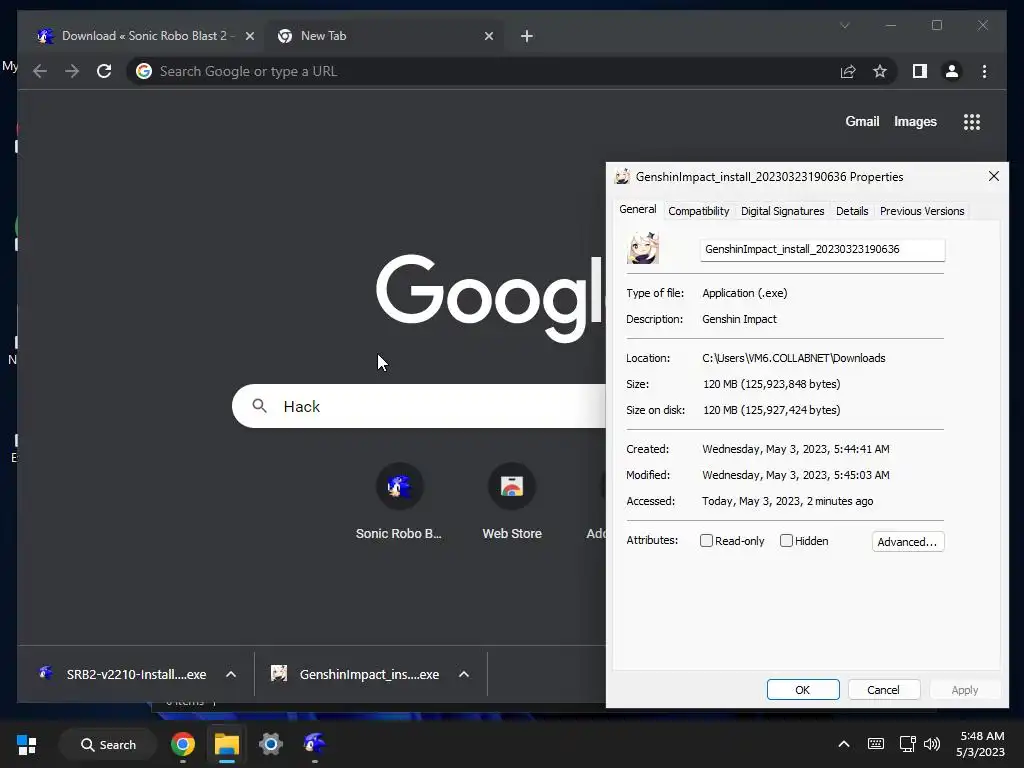This screenshot has width=1024, height=768.
Task: Close the Properties dialog with X
Action: (x=993, y=176)
